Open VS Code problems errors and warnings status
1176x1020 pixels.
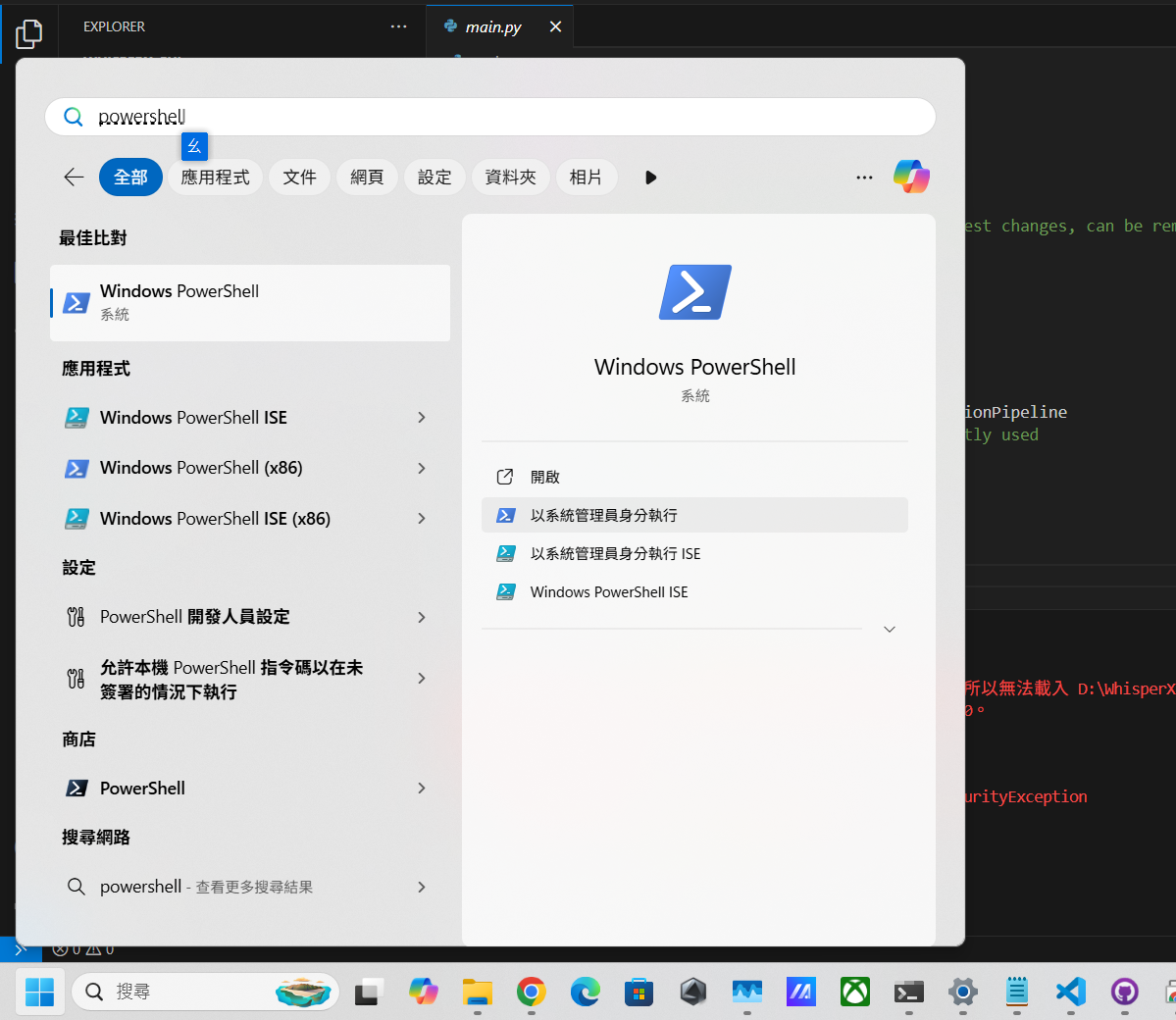83,949
